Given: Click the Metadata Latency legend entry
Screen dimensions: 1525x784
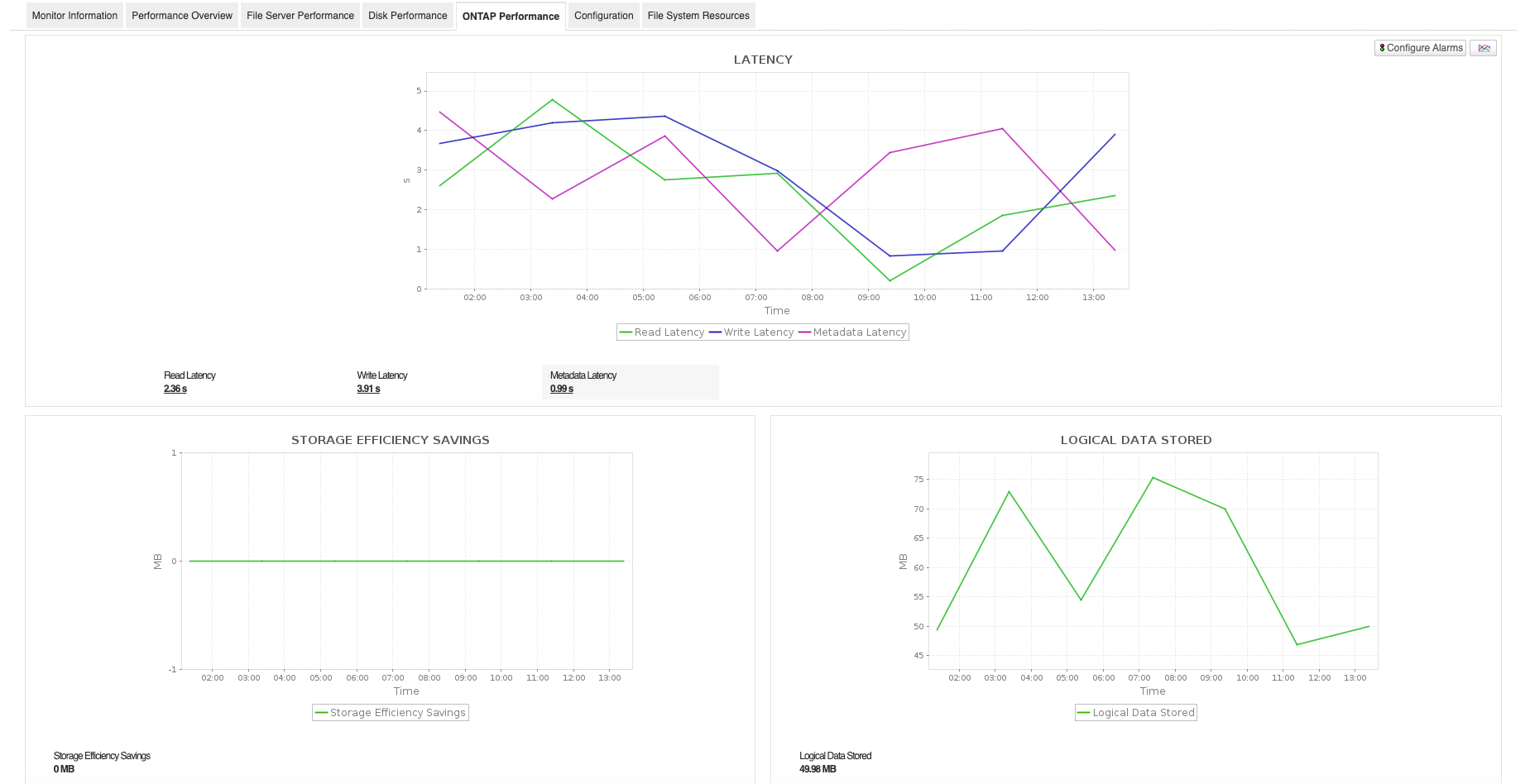Looking at the screenshot, I should pyautogui.click(x=852, y=332).
